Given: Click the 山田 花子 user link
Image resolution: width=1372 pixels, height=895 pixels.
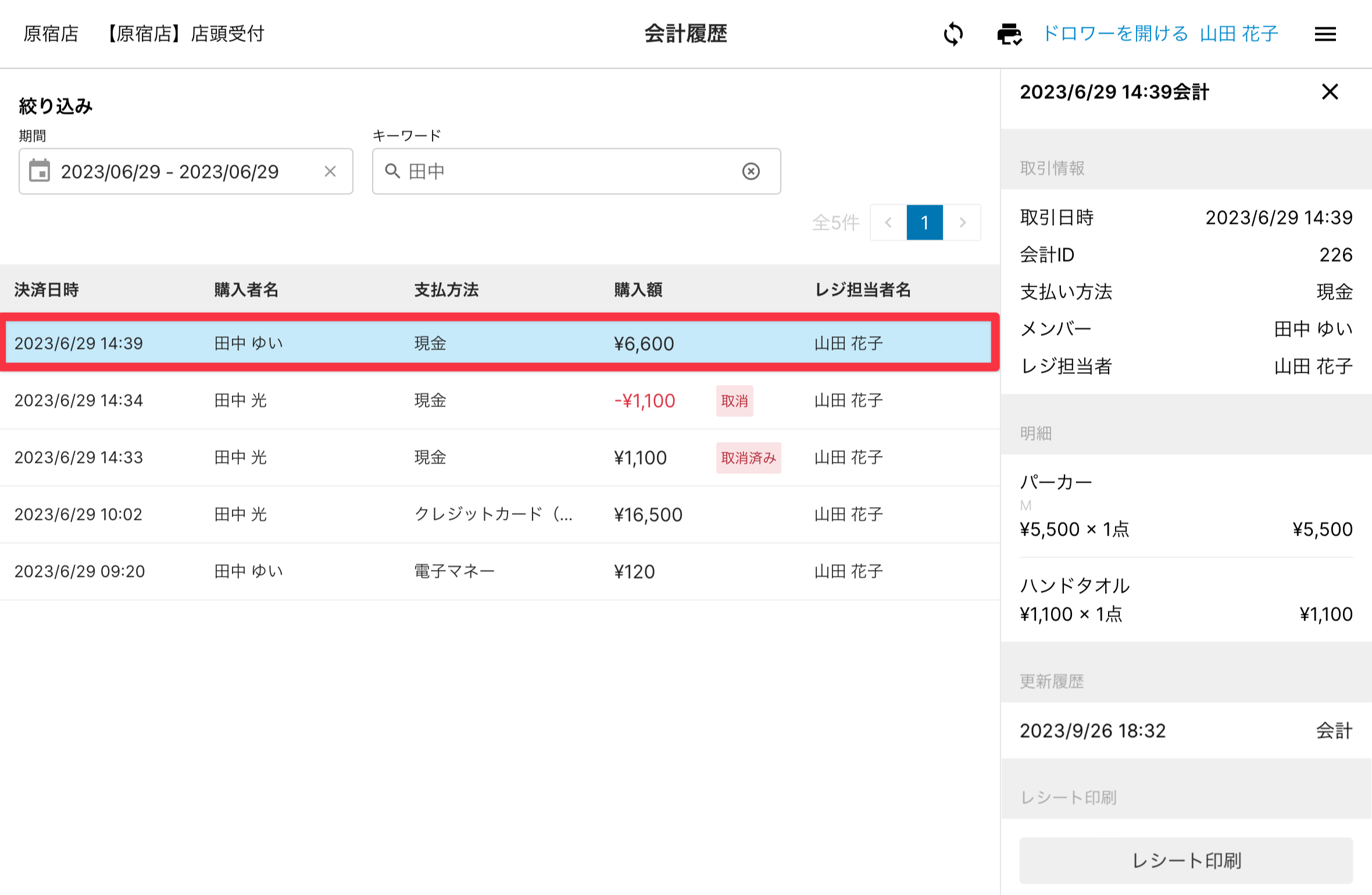Looking at the screenshot, I should click(1239, 34).
